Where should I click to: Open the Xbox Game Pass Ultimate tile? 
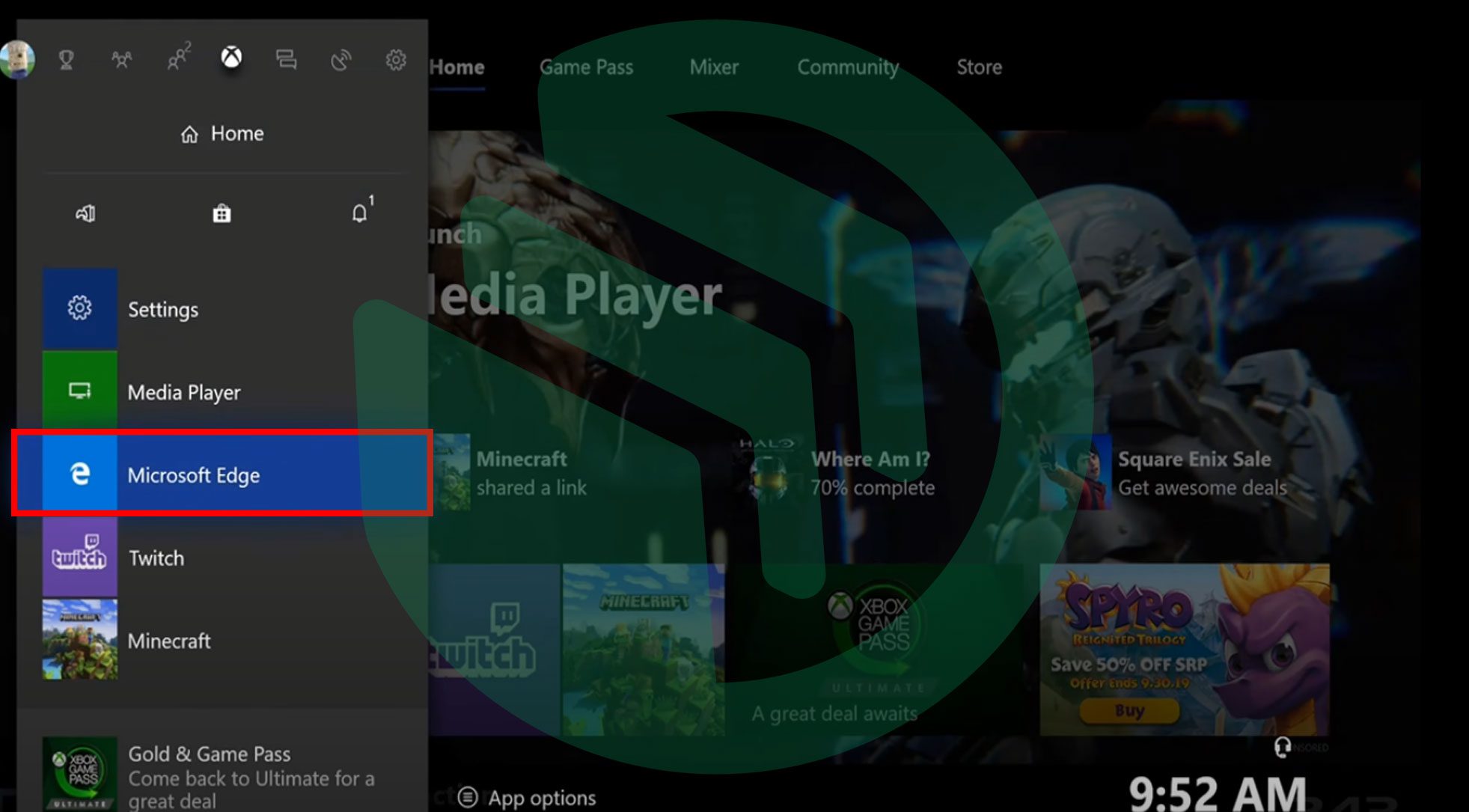(882, 650)
